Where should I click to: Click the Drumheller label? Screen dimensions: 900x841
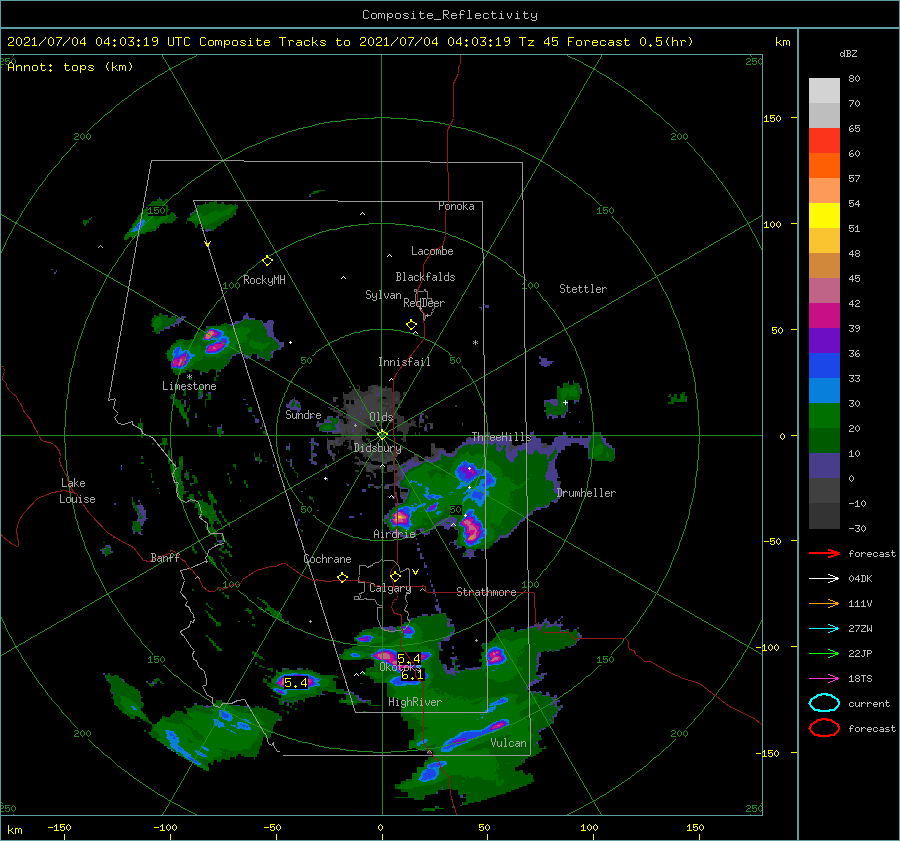coord(586,493)
